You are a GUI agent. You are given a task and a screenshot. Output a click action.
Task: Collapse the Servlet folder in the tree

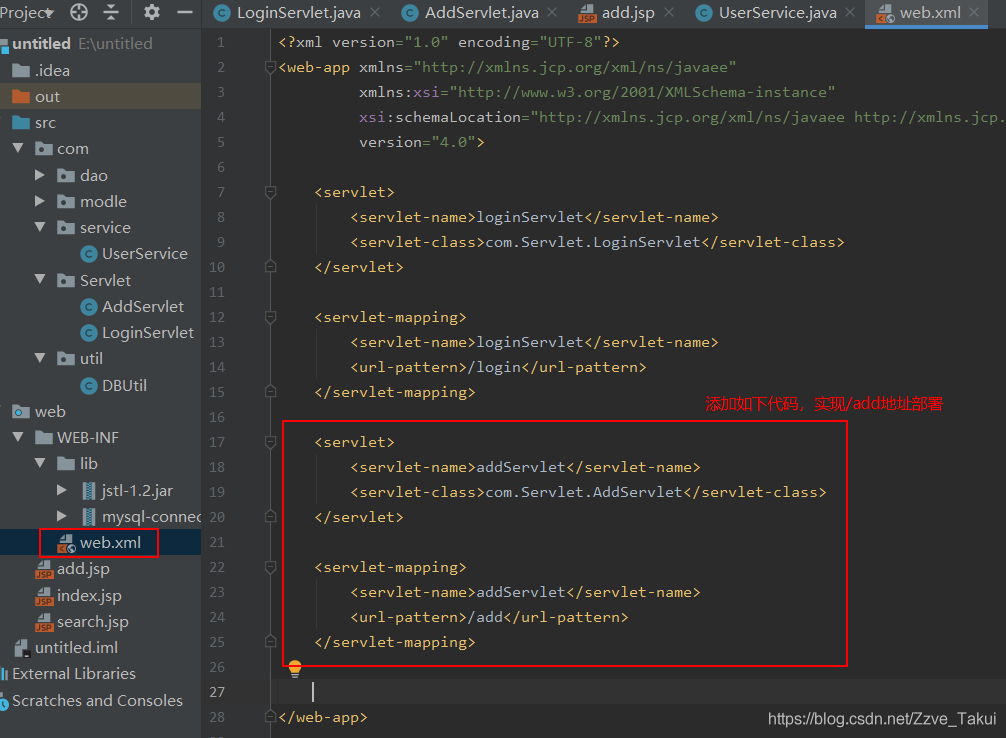tap(40, 280)
